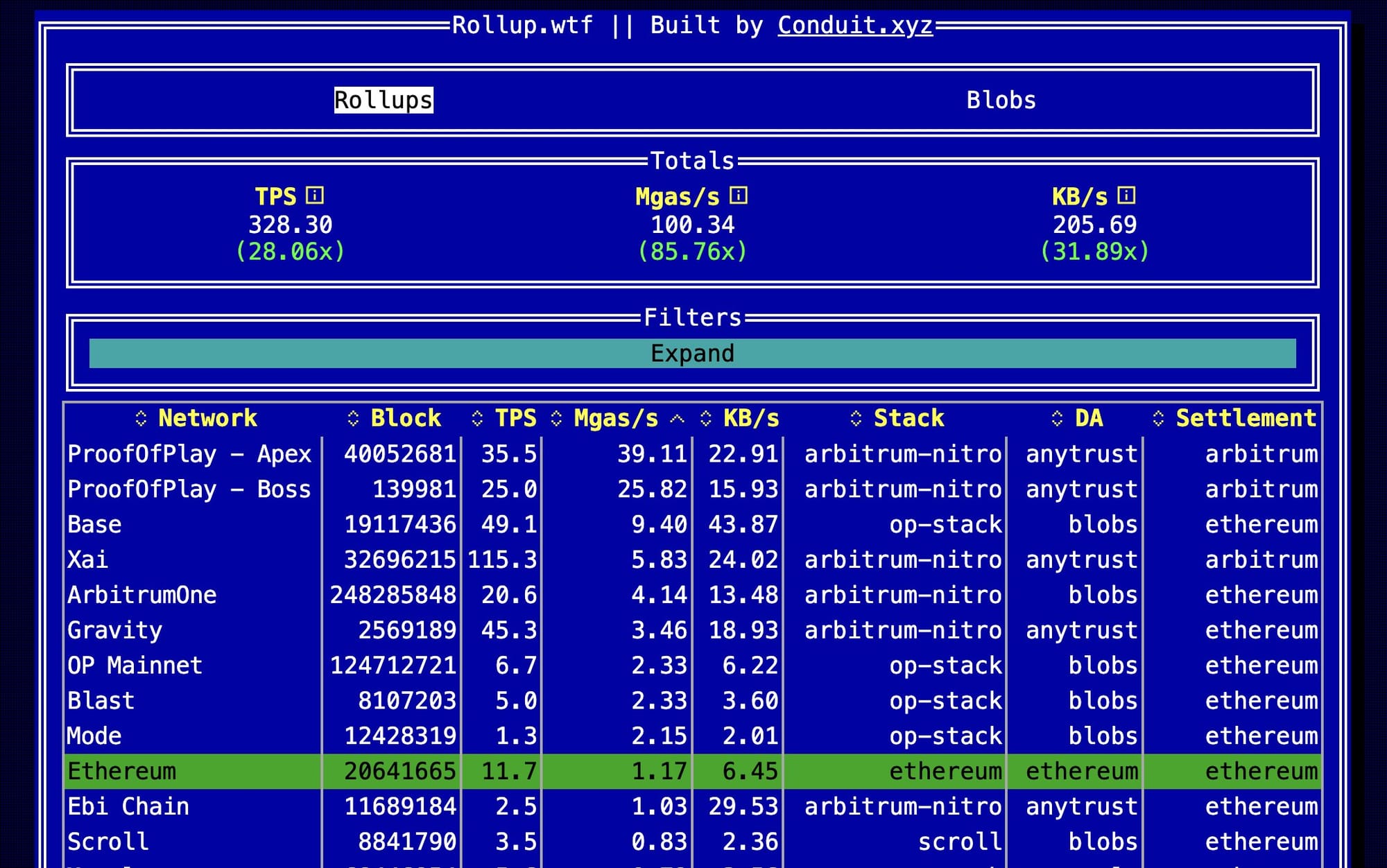Click the Ethereum name in the highlighted row
Image resolution: width=1387 pixels, height=868 pixels.
point(121,772)
